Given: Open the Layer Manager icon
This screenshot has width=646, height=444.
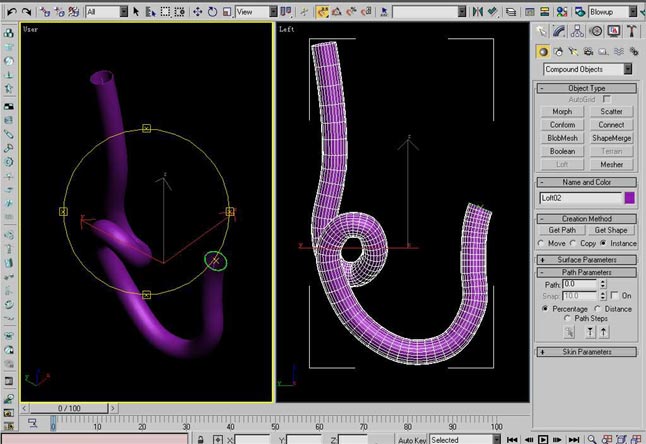Looking at the screenshot, I should [x=511, y=12].
